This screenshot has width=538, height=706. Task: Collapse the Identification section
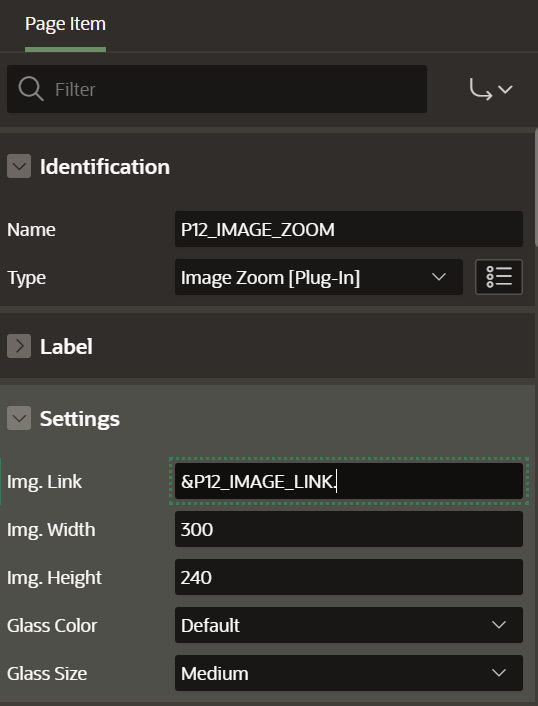19,166
